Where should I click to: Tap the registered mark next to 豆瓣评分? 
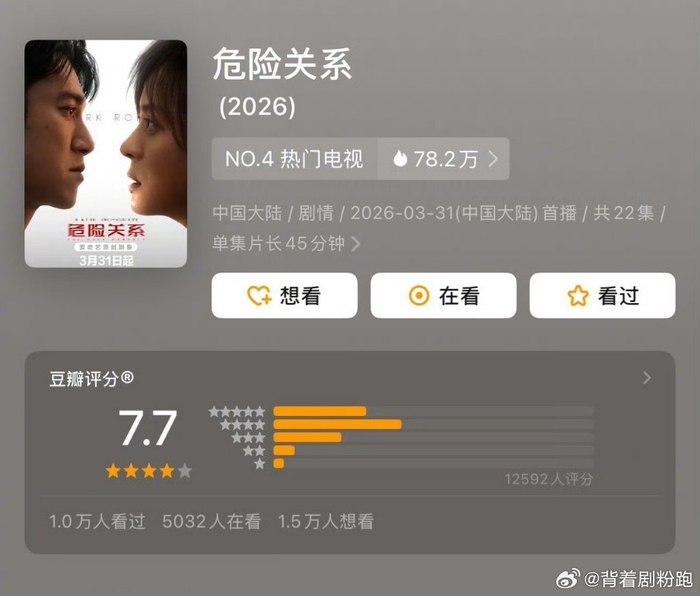(127, 378)
